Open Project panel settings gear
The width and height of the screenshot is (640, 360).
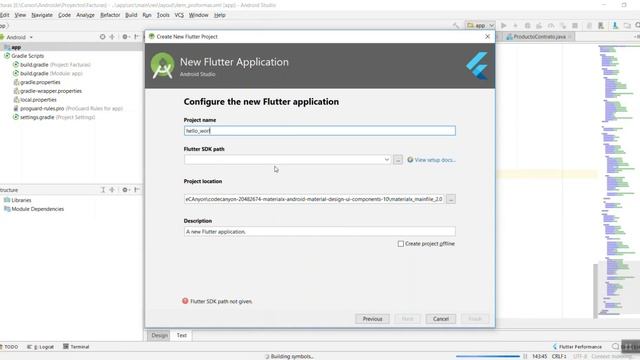point(125,37)
